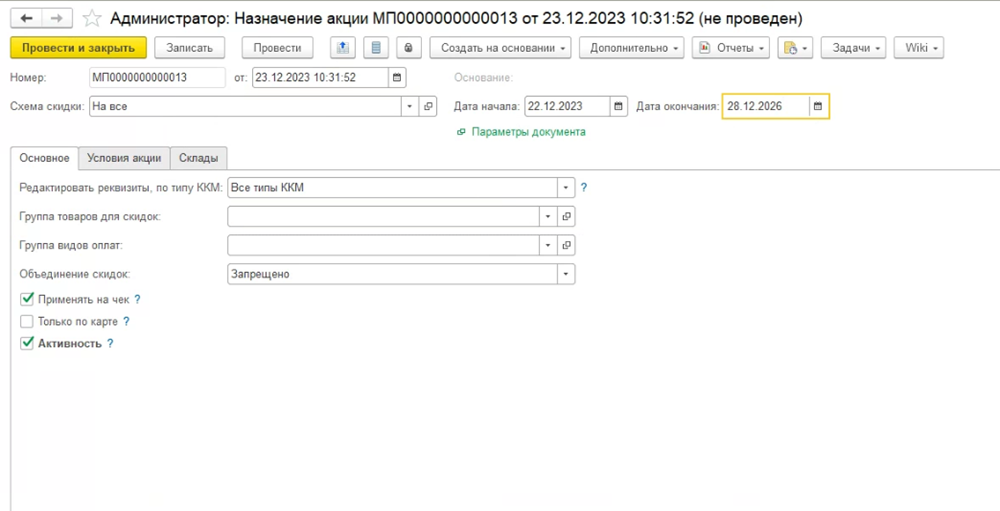Toggle the Применять на чек checkbox
1000x511 pixels.
point(27,299)
